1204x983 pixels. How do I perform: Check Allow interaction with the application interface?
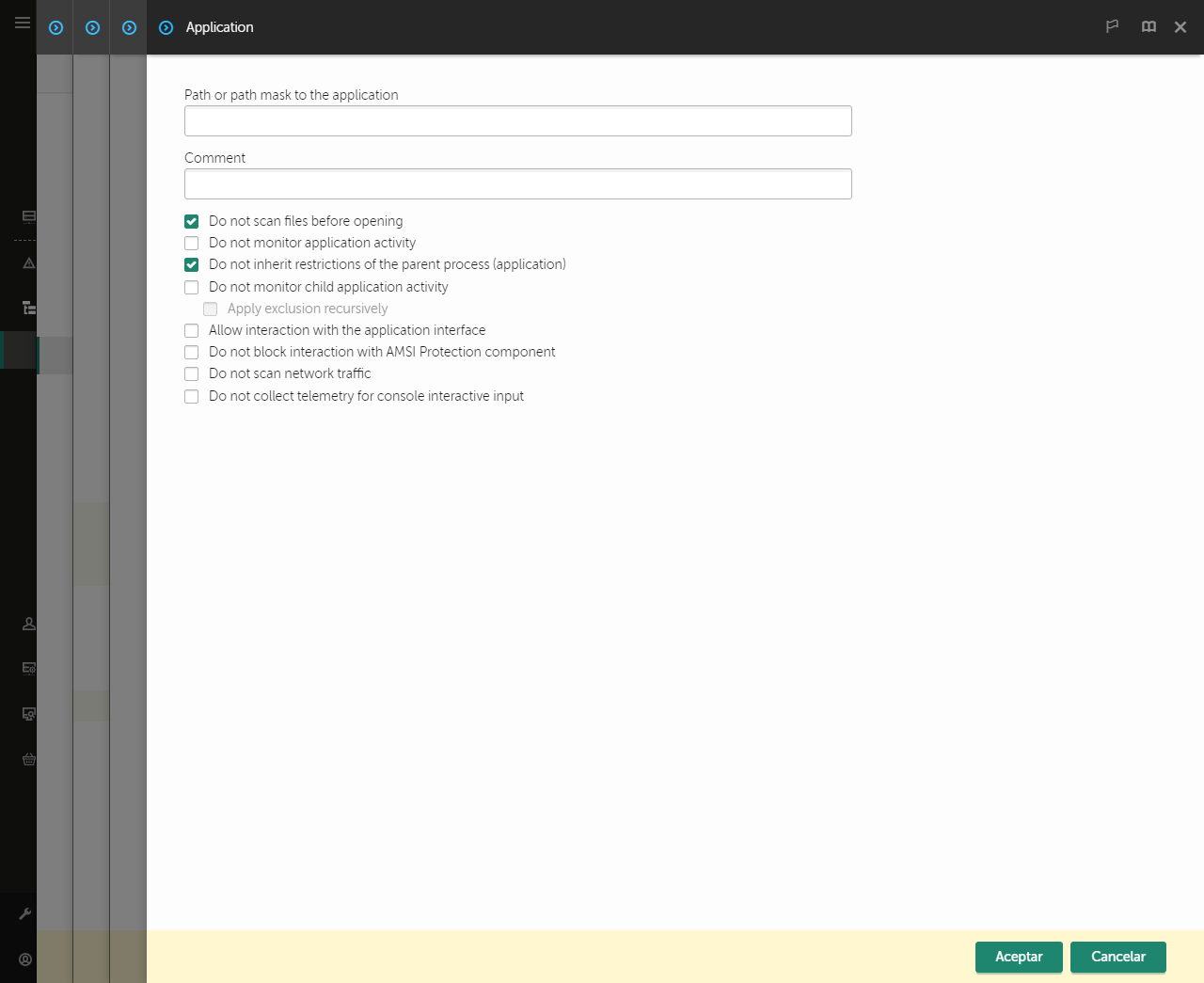pyautogui.click(x=192, y=330)
